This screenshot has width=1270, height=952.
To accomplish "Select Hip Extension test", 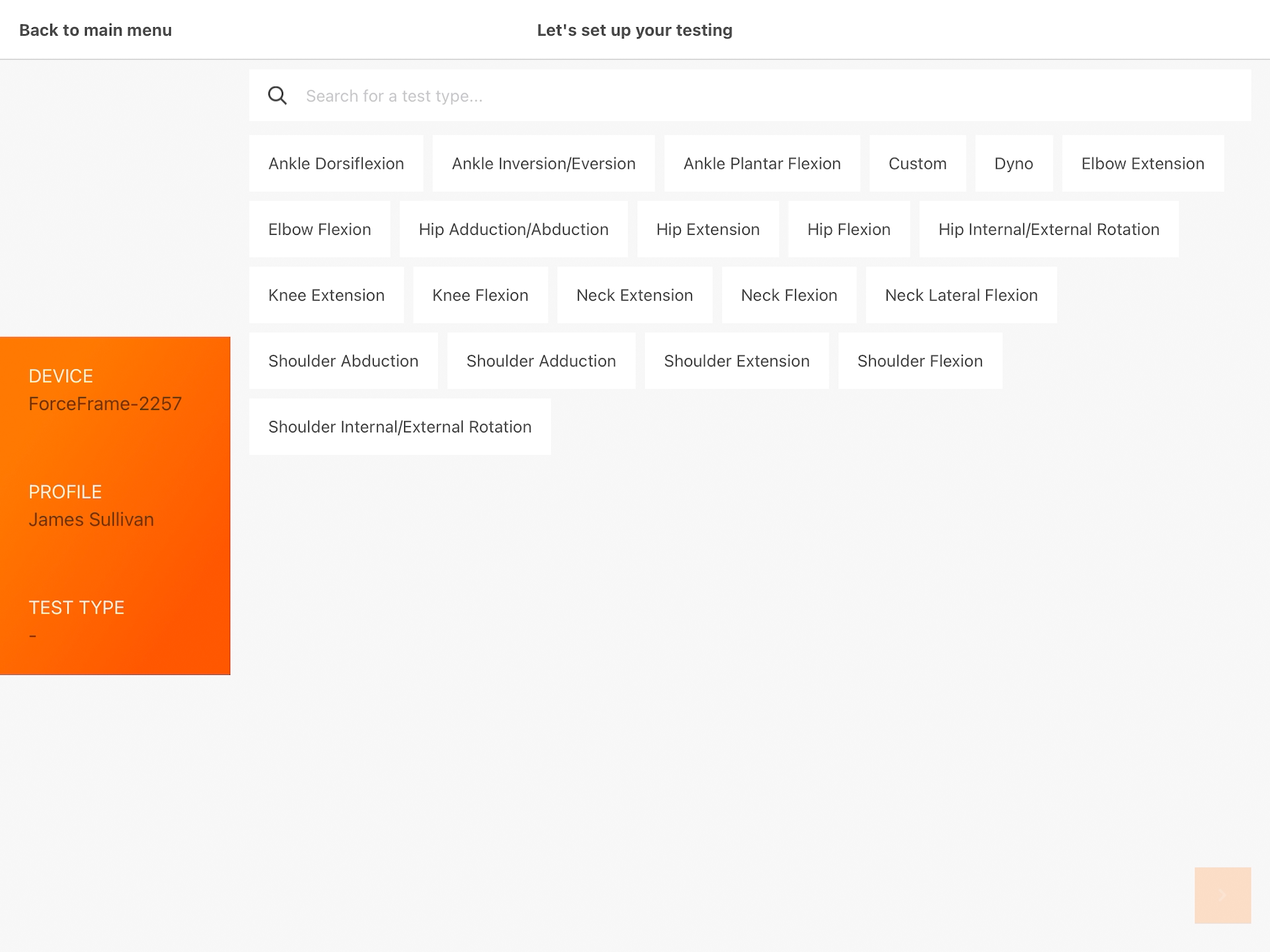I will (x=708, y=229).
